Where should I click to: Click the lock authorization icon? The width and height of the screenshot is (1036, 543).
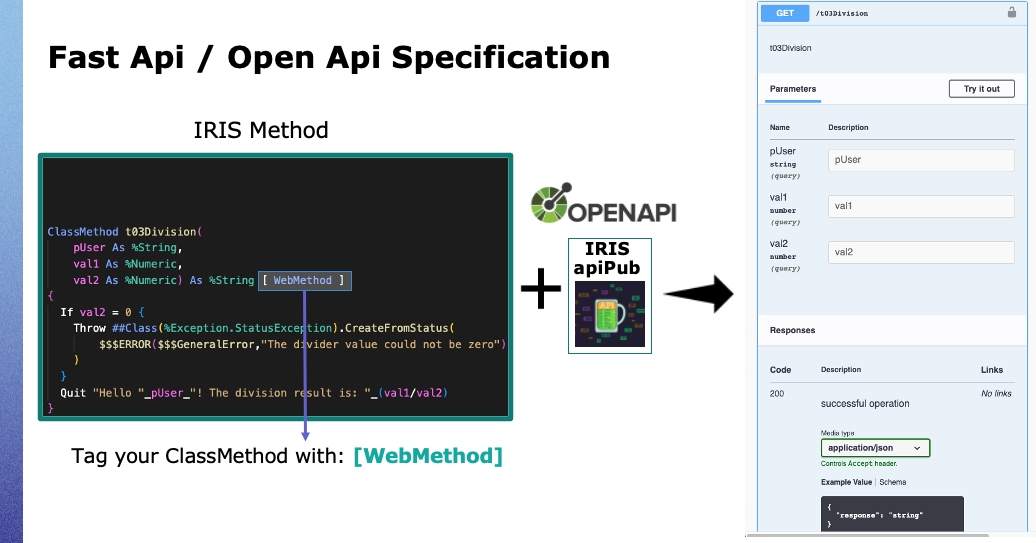point(1011,13)
